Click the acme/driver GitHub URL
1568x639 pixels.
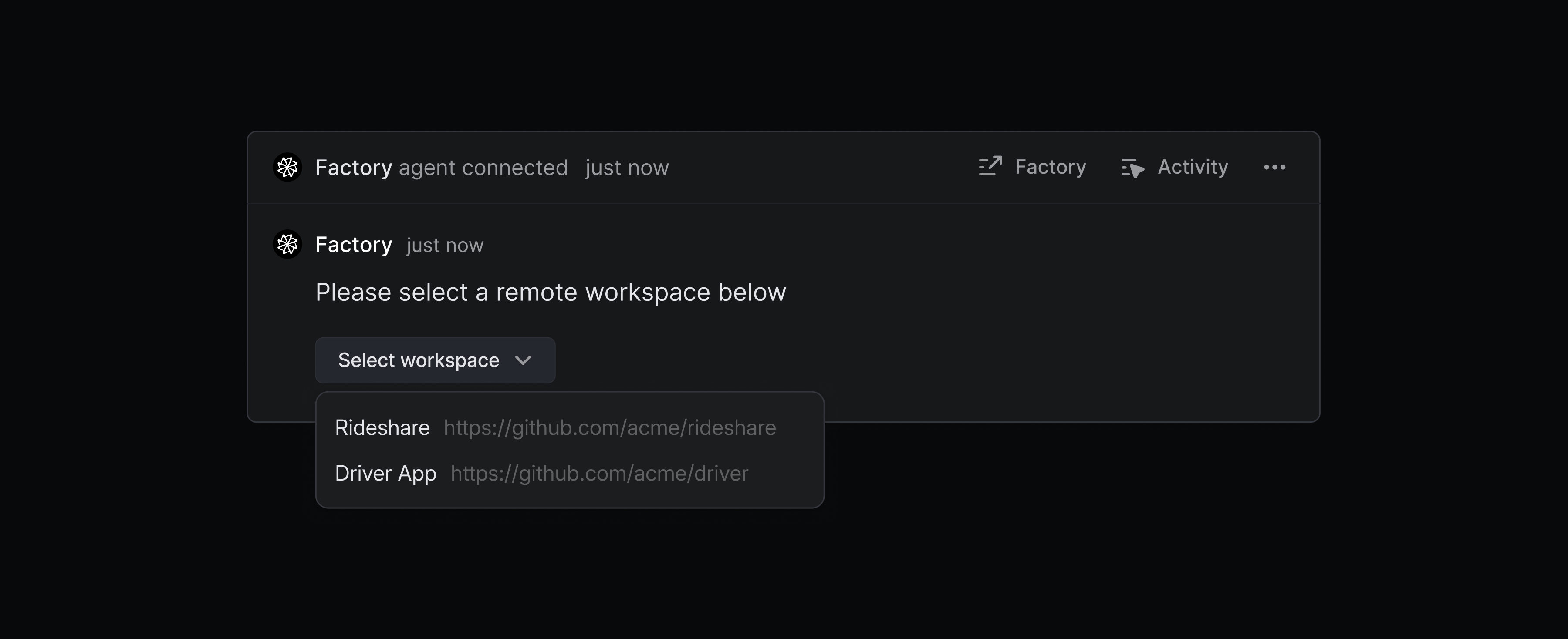[600, 473]
